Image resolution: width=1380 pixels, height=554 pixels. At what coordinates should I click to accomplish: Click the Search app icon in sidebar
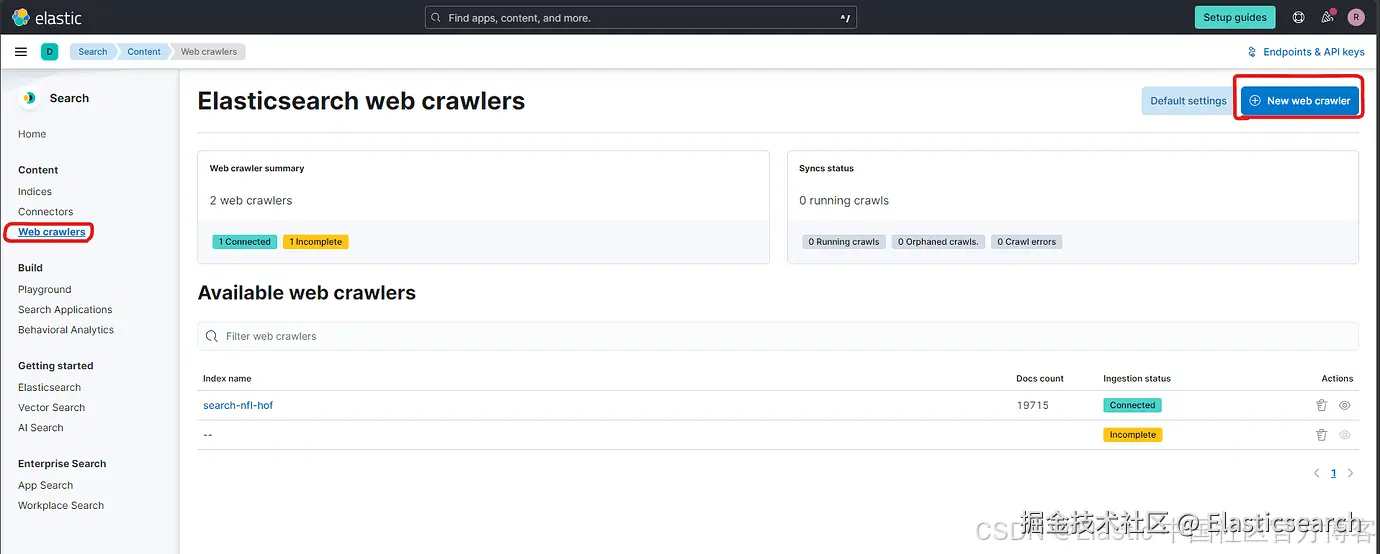click(x=29, y=98)
